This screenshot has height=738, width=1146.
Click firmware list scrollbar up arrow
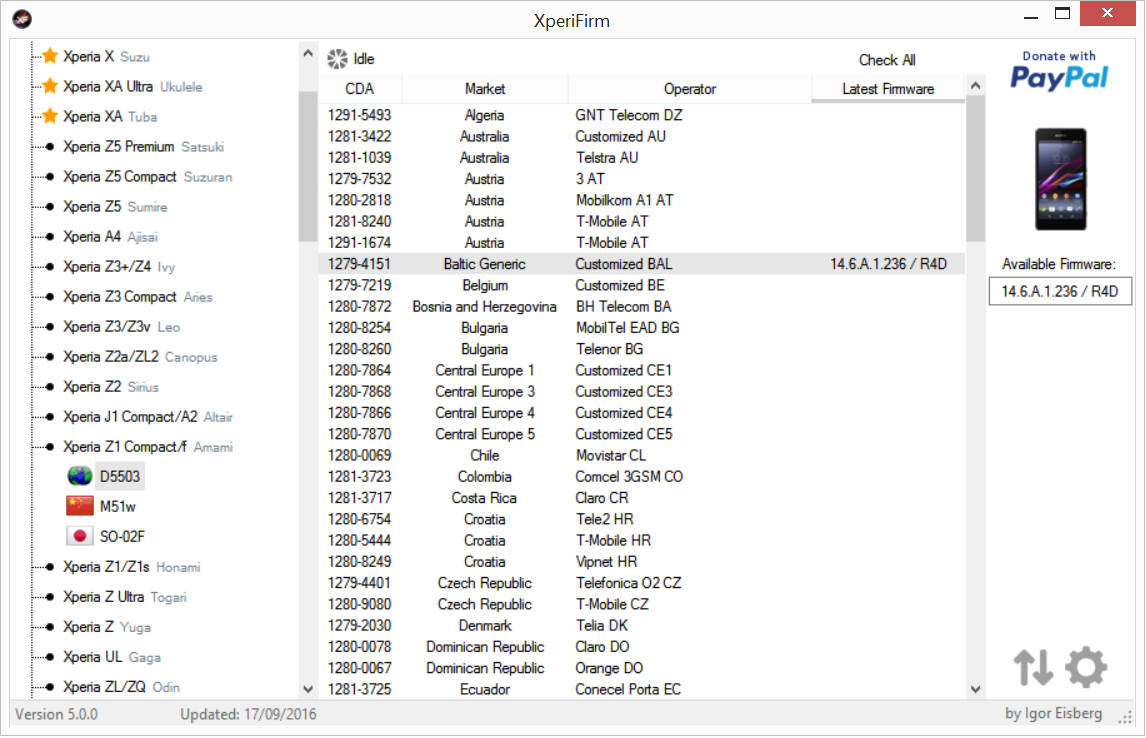pyautogui.click(x=975, y=85)
